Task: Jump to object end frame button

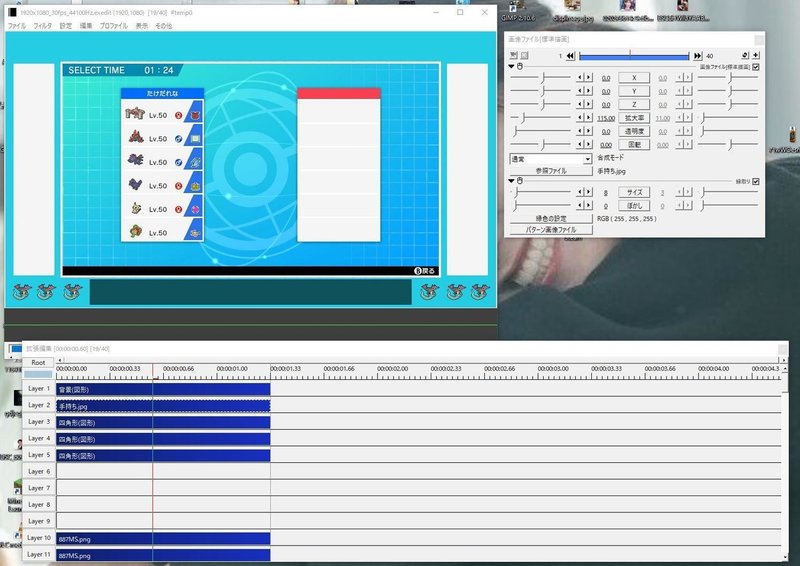Action: tap(697, 56)
